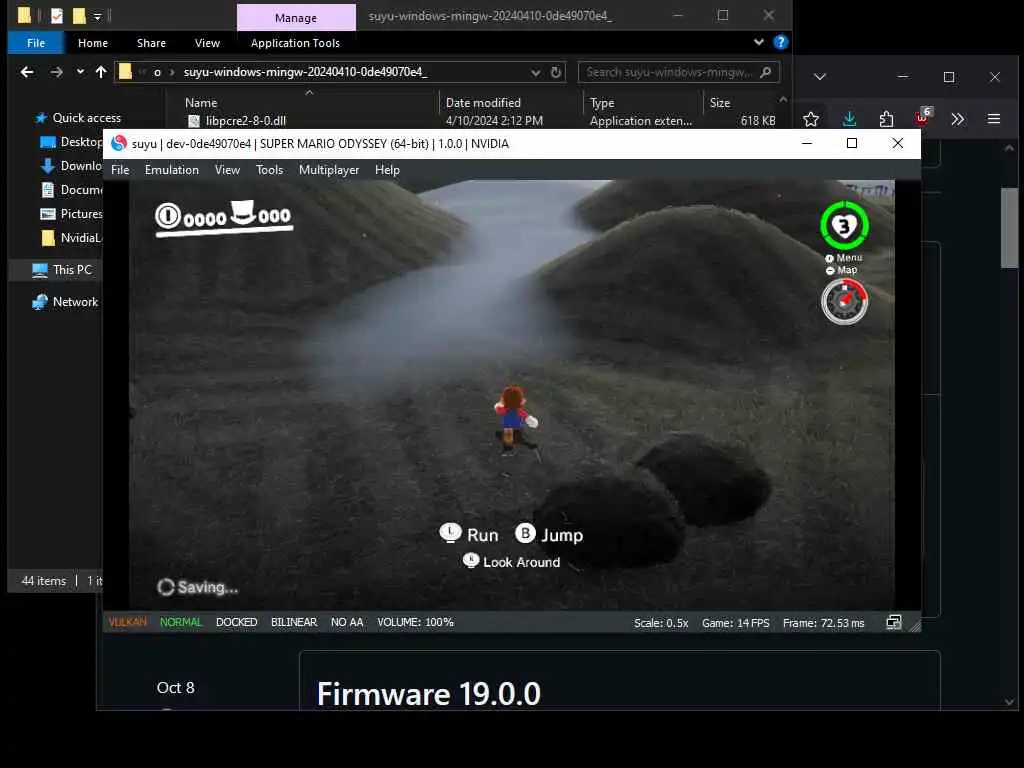1024x768 pixels.
Task: Click the File tab in File Explorer
Action: click(x=36, y=43)
